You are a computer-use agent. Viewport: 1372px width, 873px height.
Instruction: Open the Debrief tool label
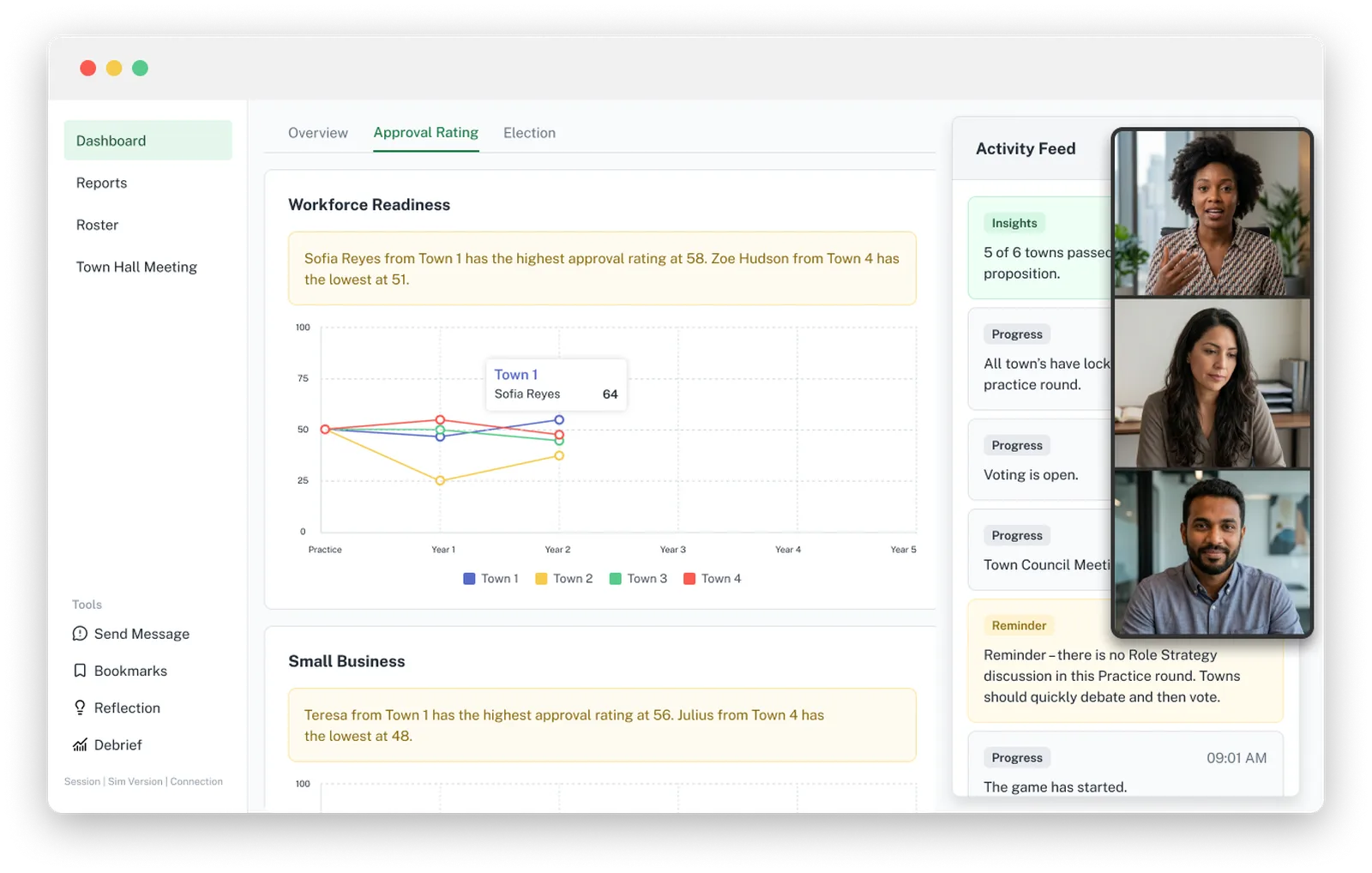[117, 744]
